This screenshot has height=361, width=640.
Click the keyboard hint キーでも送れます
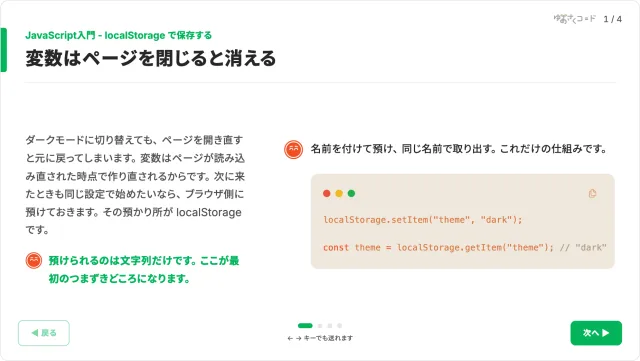click(320, 338)
